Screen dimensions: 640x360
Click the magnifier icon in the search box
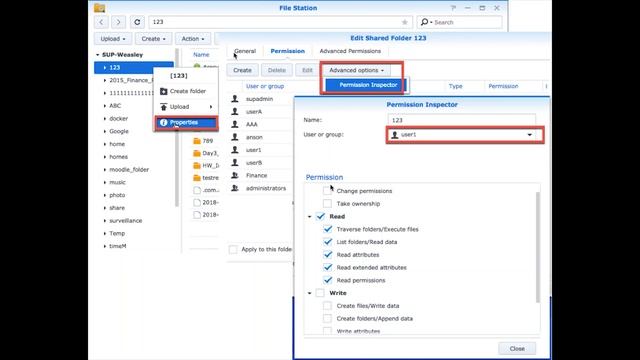424,22
